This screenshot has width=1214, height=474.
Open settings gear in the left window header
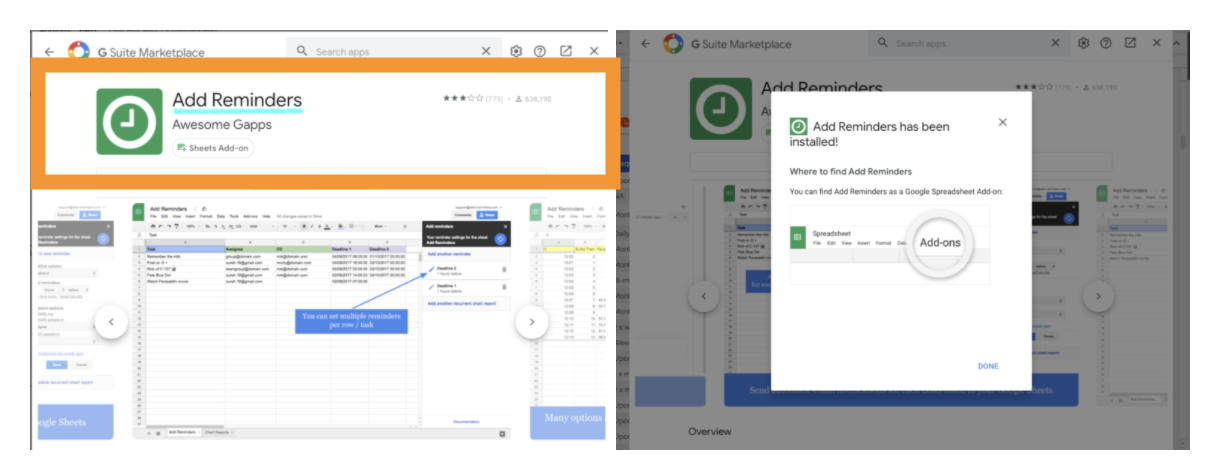point(516,51)
